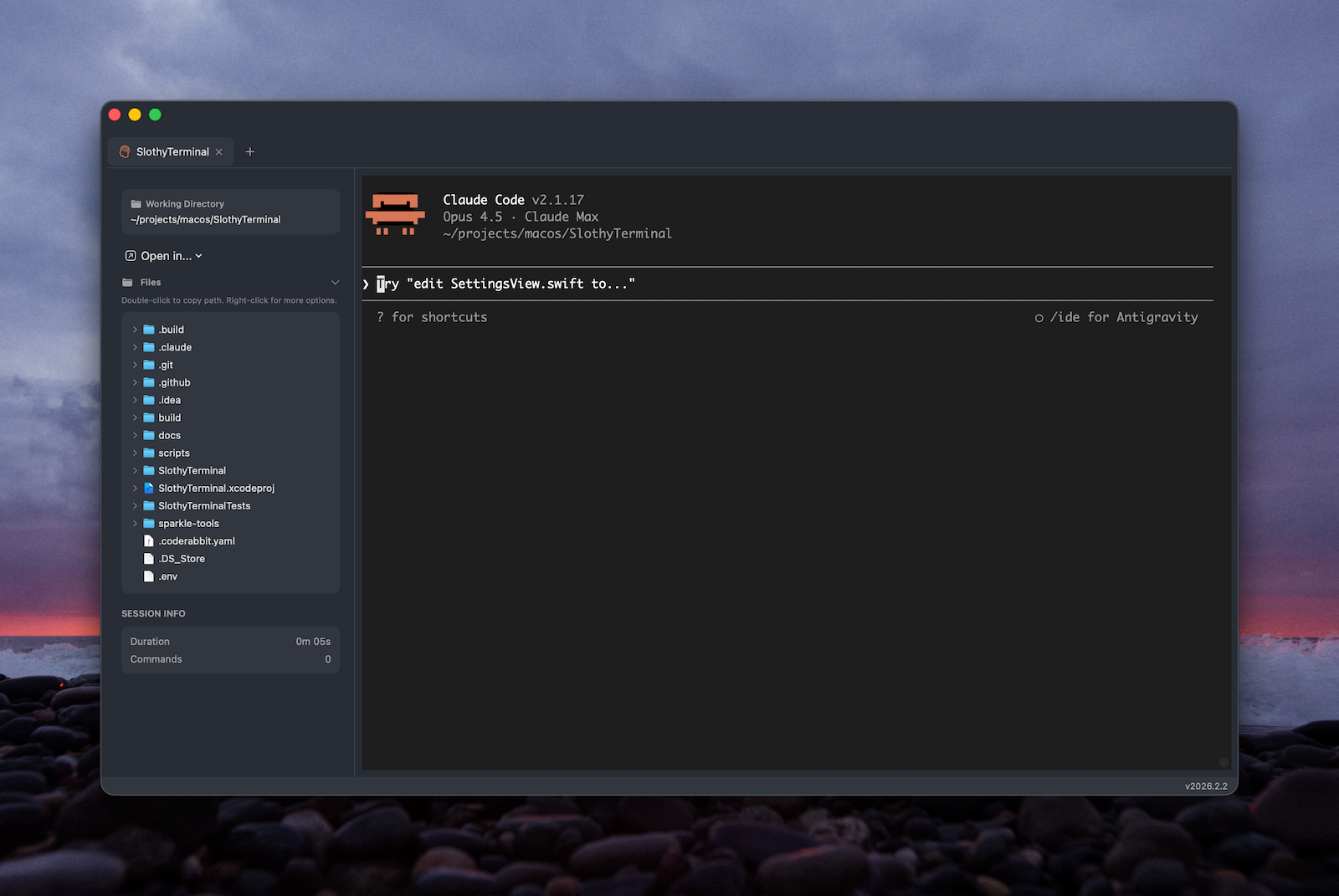Viewport: 1339px width, 896px height.
Task: Click the Claude Code pixel mascot logo
Action: [x=395, y=215]
